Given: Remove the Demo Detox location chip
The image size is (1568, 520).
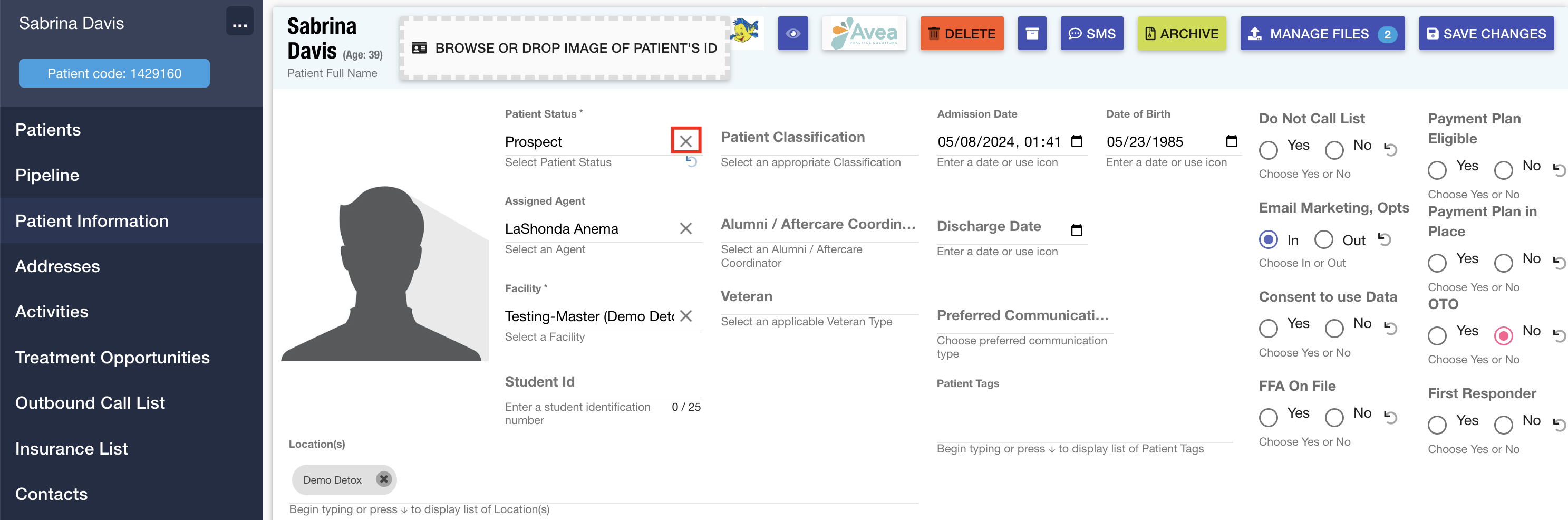Looking at the screenshot, I should [383, 479].
